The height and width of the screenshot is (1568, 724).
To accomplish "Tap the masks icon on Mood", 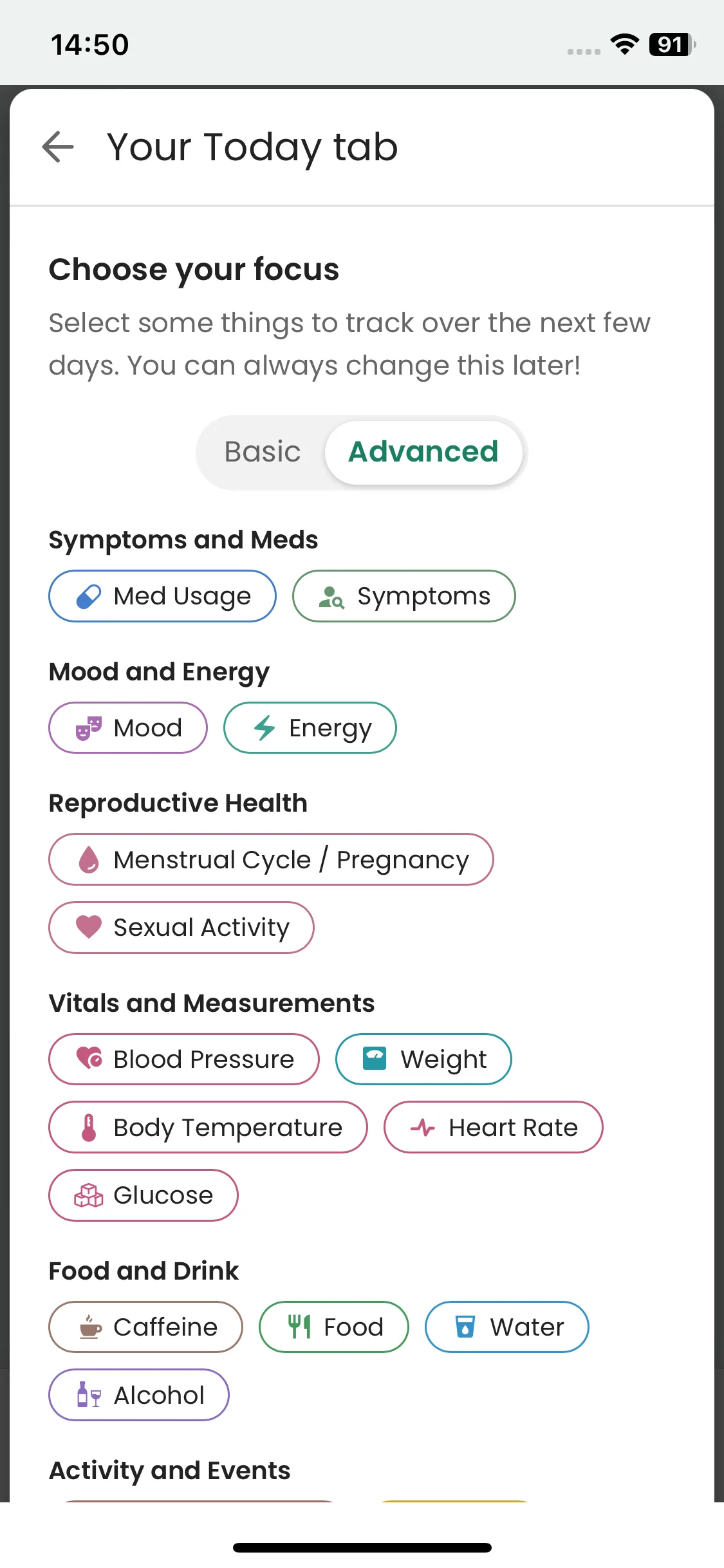I will pos(89,729).
